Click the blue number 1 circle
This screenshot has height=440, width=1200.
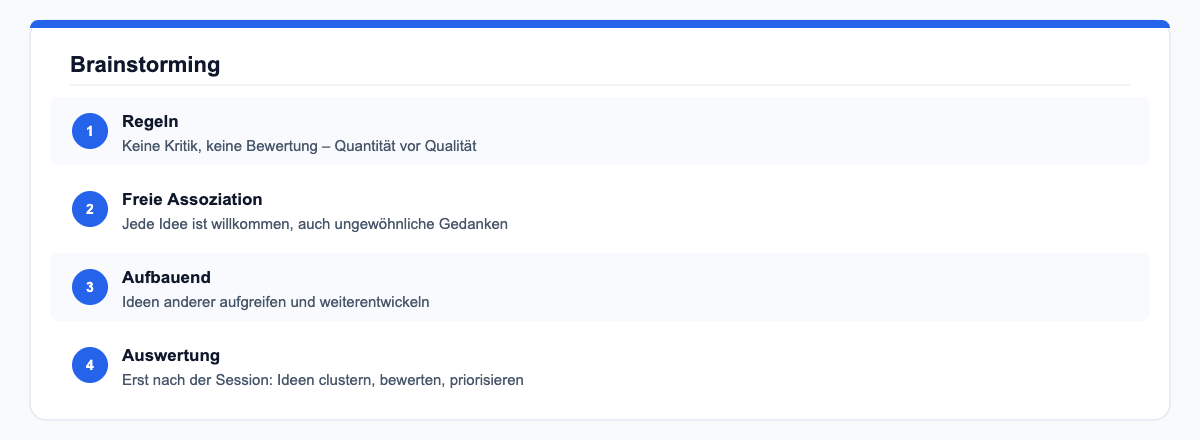[90, 131]
